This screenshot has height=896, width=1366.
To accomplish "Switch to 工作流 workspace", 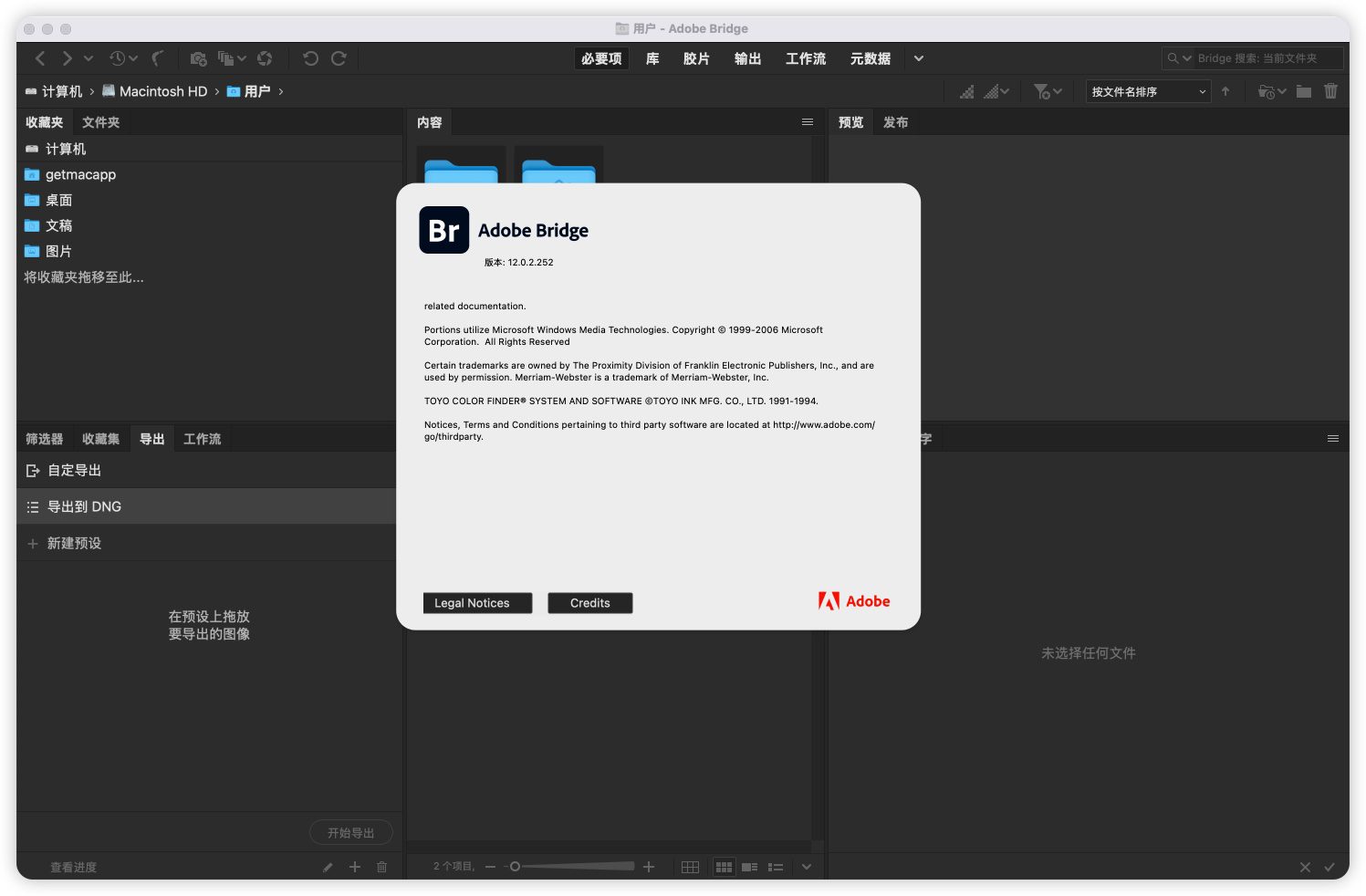I will (x=806, y=58).
